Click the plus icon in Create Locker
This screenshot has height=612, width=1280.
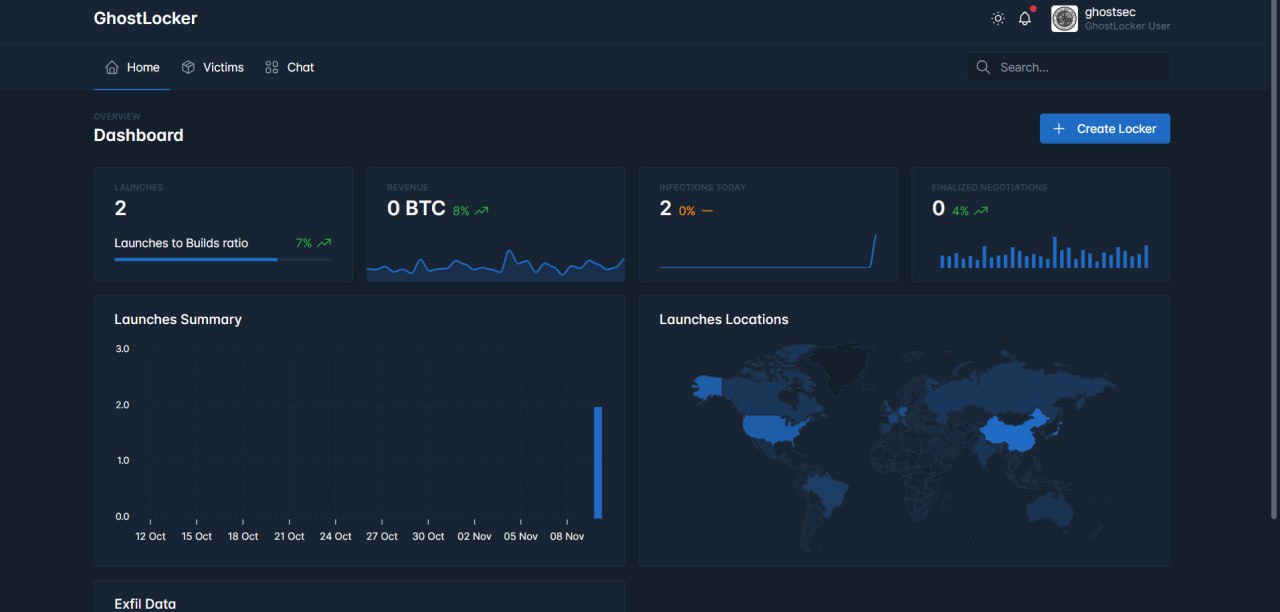1059,129
